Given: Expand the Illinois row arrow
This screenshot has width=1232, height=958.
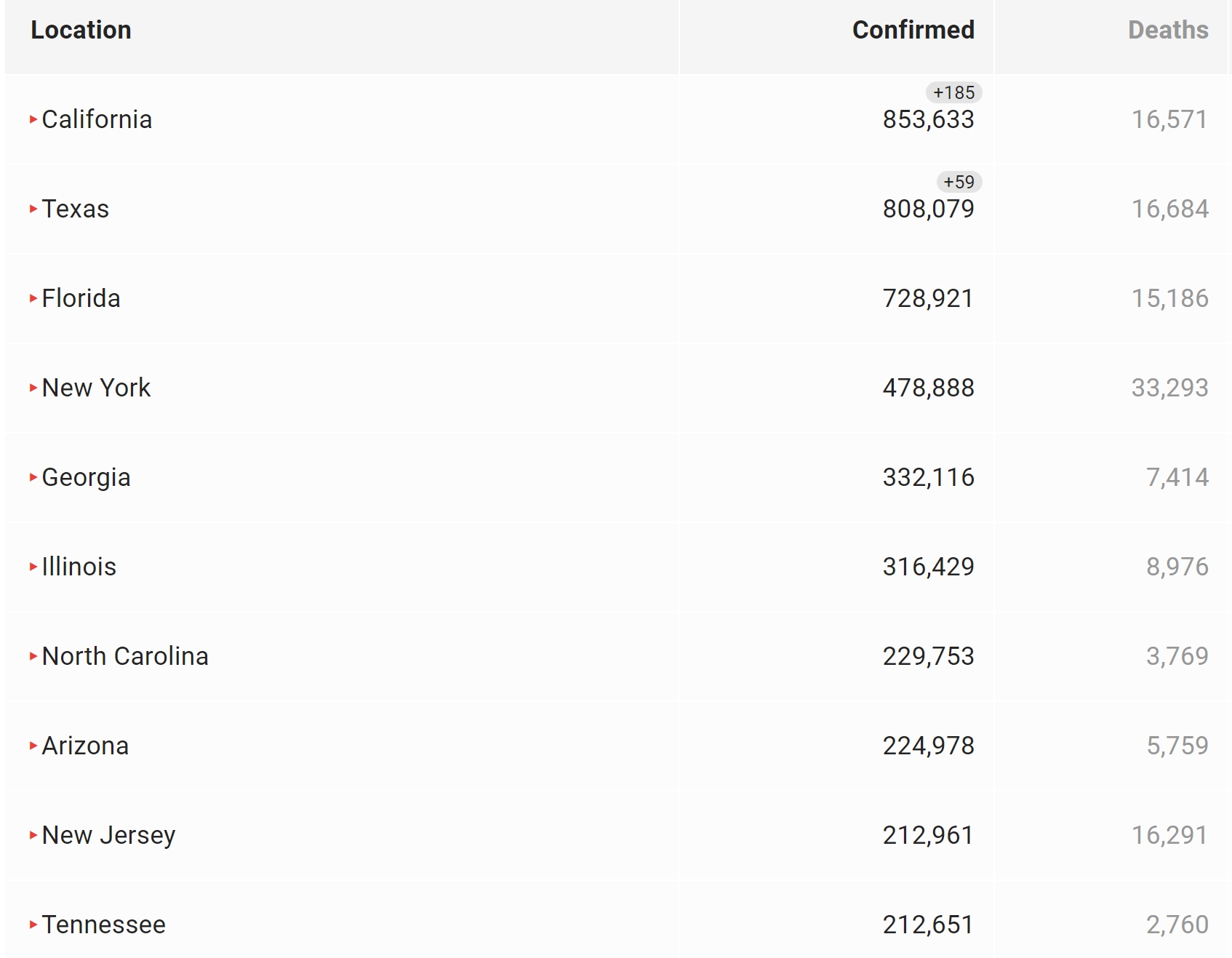Looking at the screenshot, I should coord(33,567).
